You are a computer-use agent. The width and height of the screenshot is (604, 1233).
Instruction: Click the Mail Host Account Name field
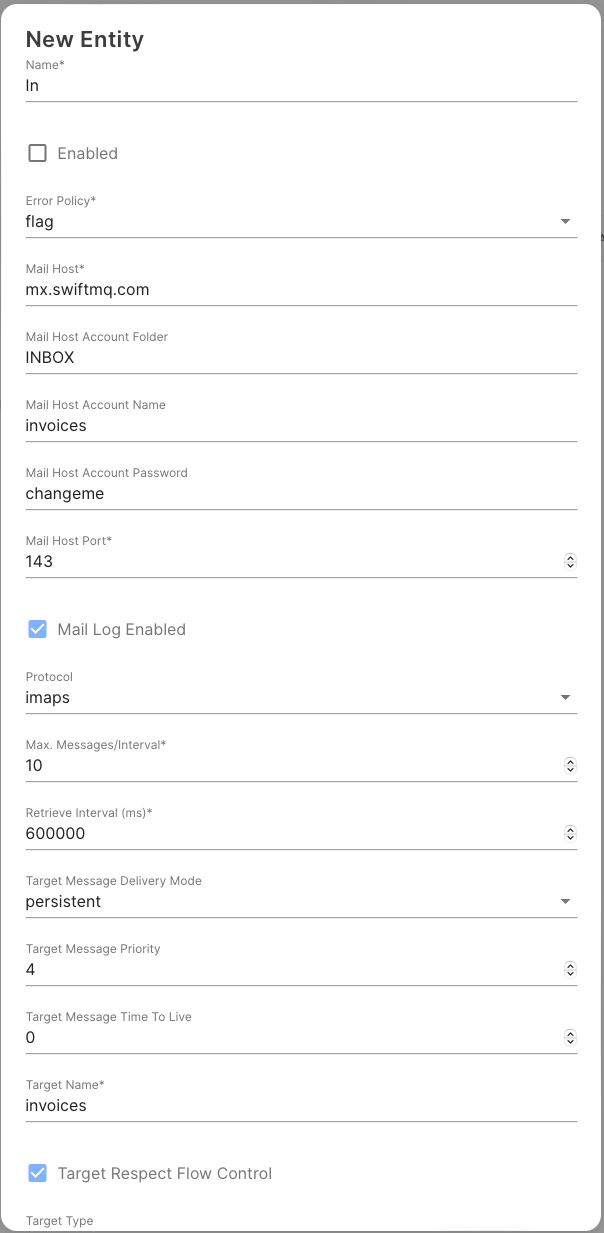300,426
